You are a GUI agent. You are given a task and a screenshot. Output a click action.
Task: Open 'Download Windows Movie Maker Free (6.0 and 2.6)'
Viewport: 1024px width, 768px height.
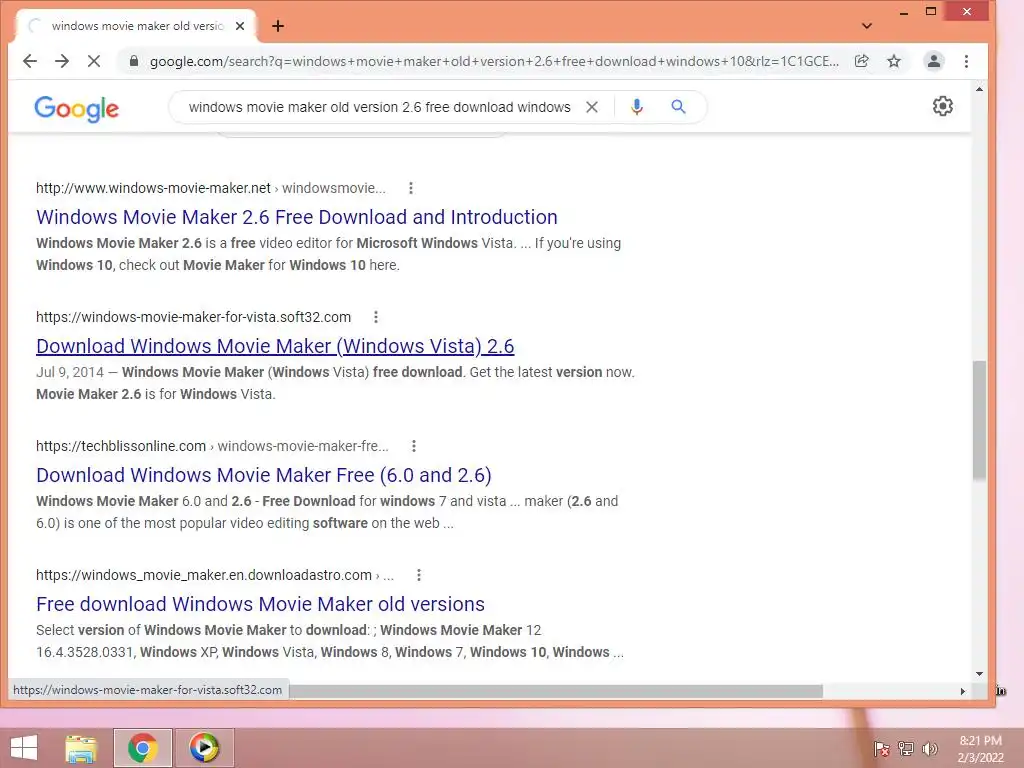pyautogui.click(x=264, y=475)
